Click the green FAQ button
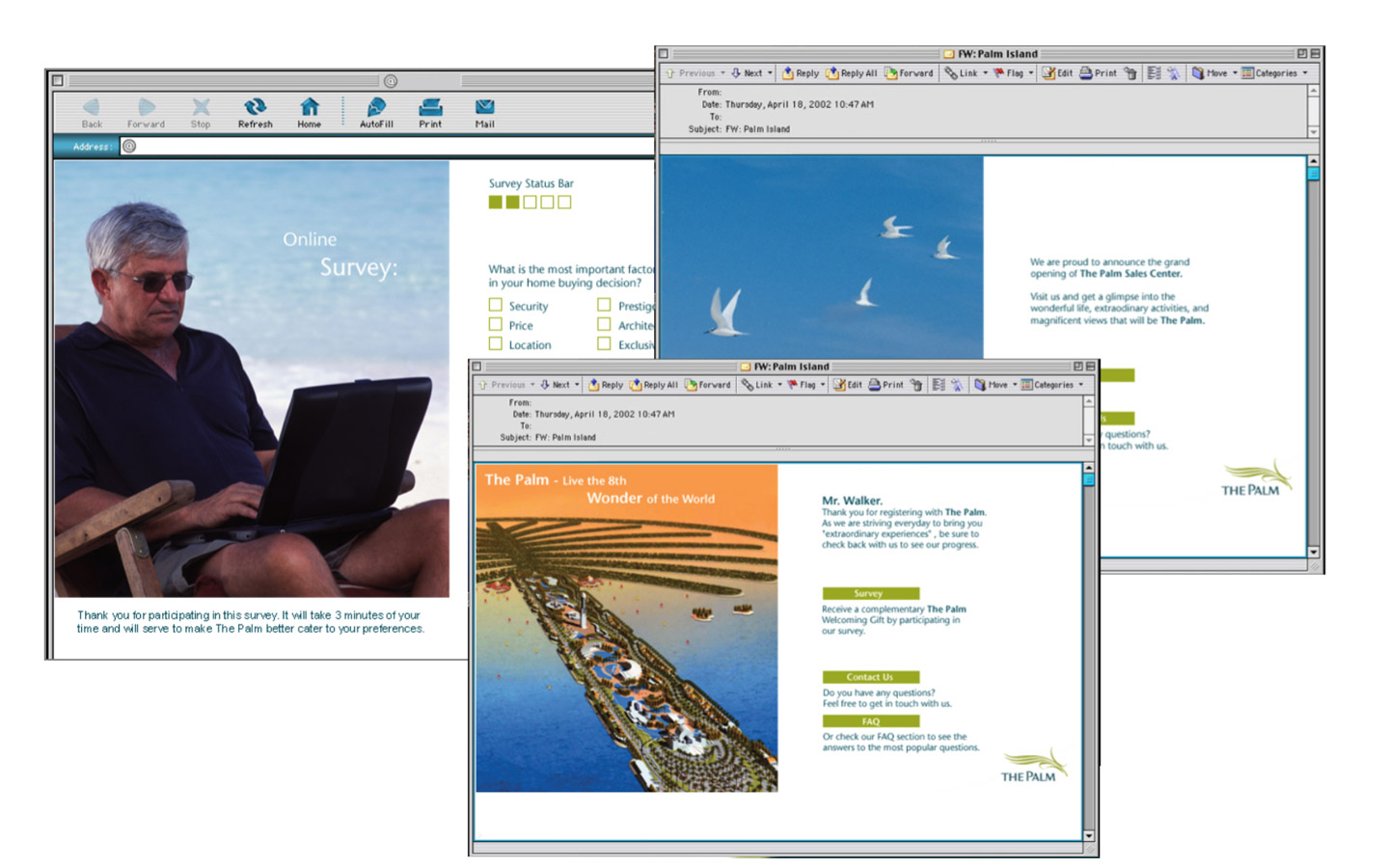Viewport: 1389px width, 868px height. [x=870, y=721]
